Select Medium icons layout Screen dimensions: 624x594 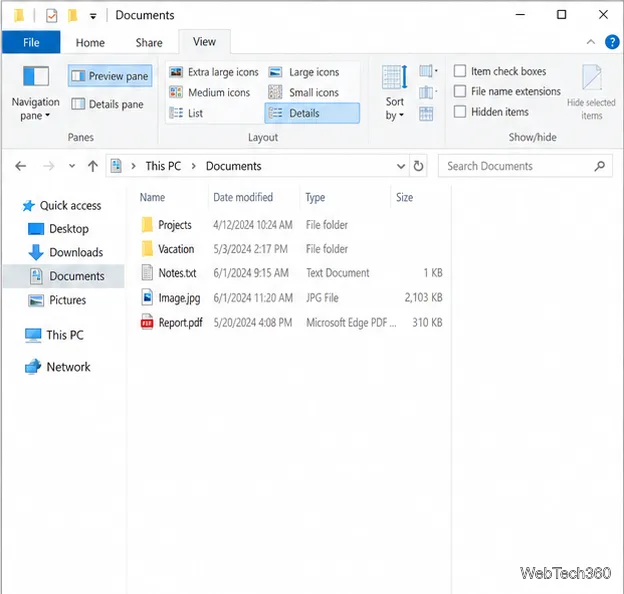pos(210,92)
